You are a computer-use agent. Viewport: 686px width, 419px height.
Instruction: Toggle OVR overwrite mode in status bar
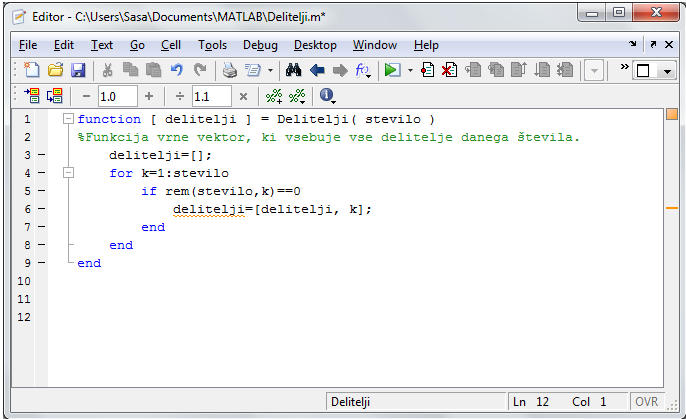pos(646,401)
